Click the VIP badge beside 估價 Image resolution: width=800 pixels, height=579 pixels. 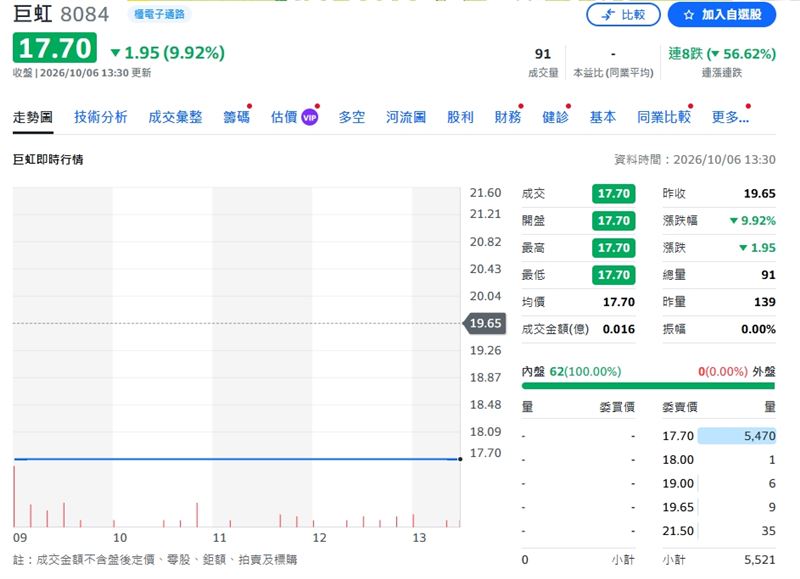point(310,117)
